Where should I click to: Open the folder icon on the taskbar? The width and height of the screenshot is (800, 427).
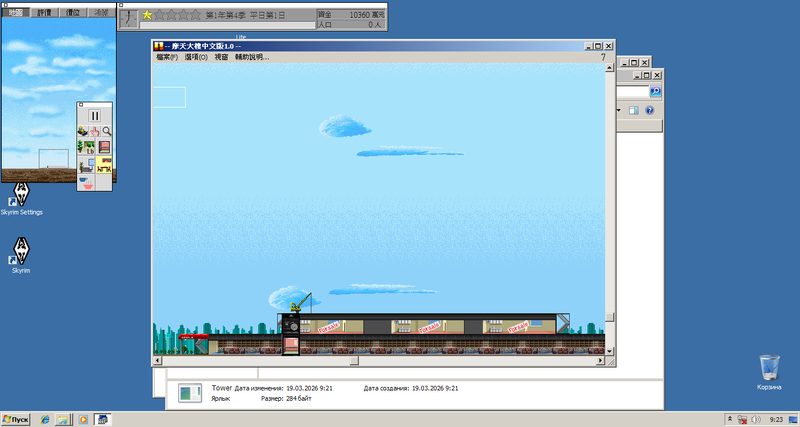coord(63,419)
